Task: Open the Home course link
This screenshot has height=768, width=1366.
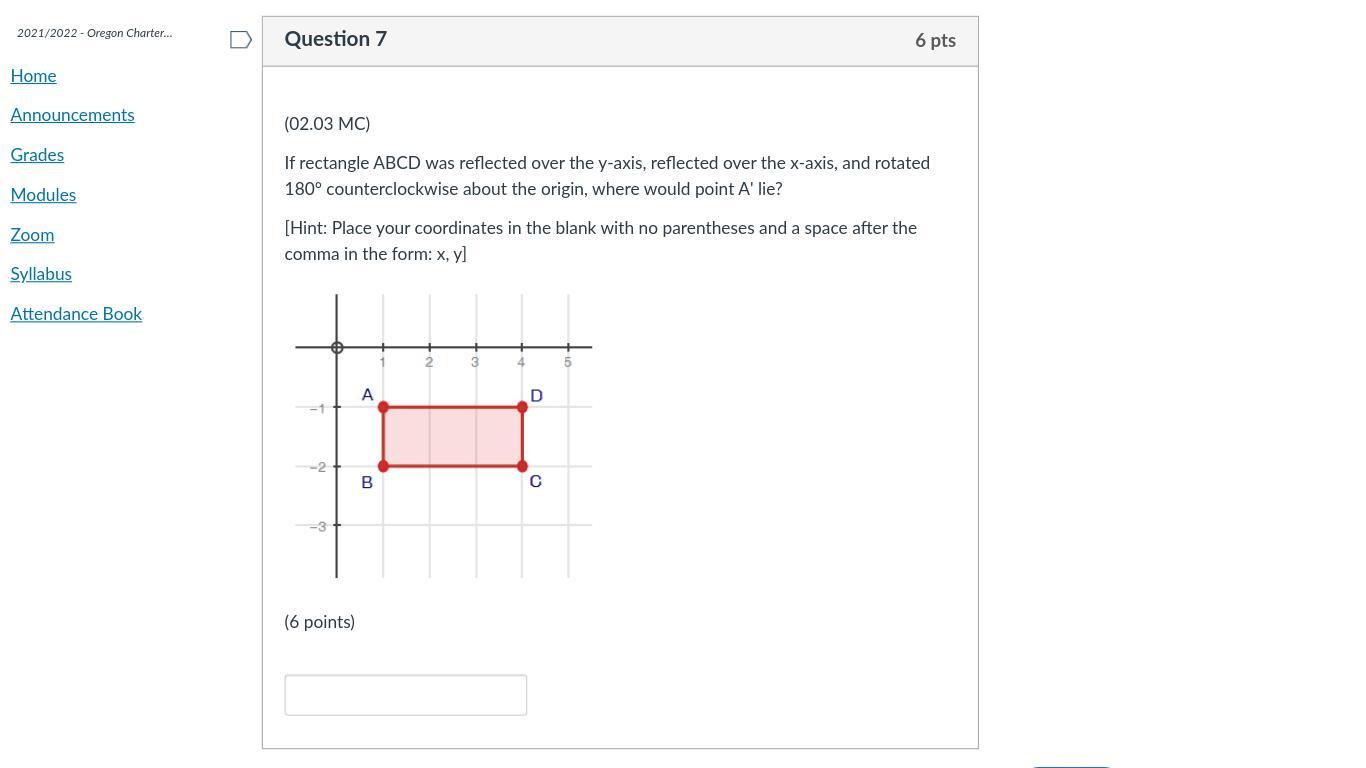Action: (33, 76)
